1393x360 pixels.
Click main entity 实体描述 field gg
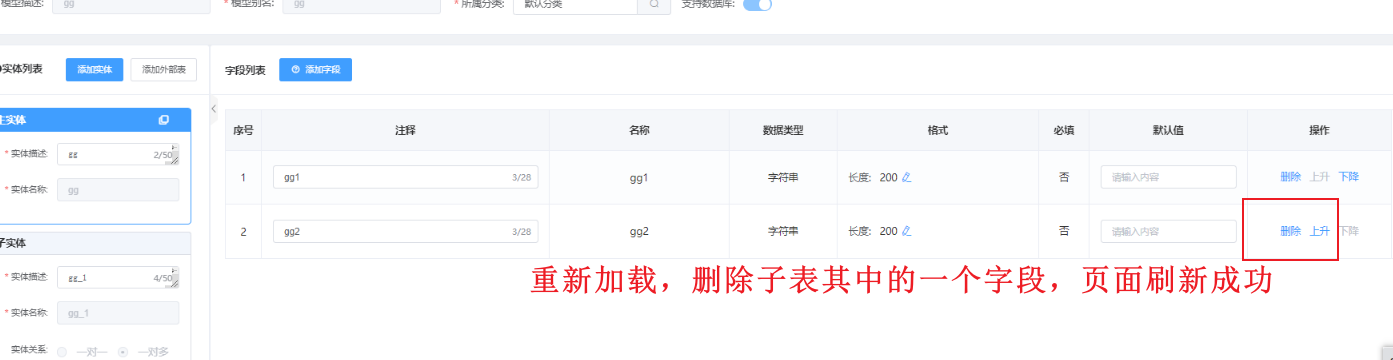(118, 155)
